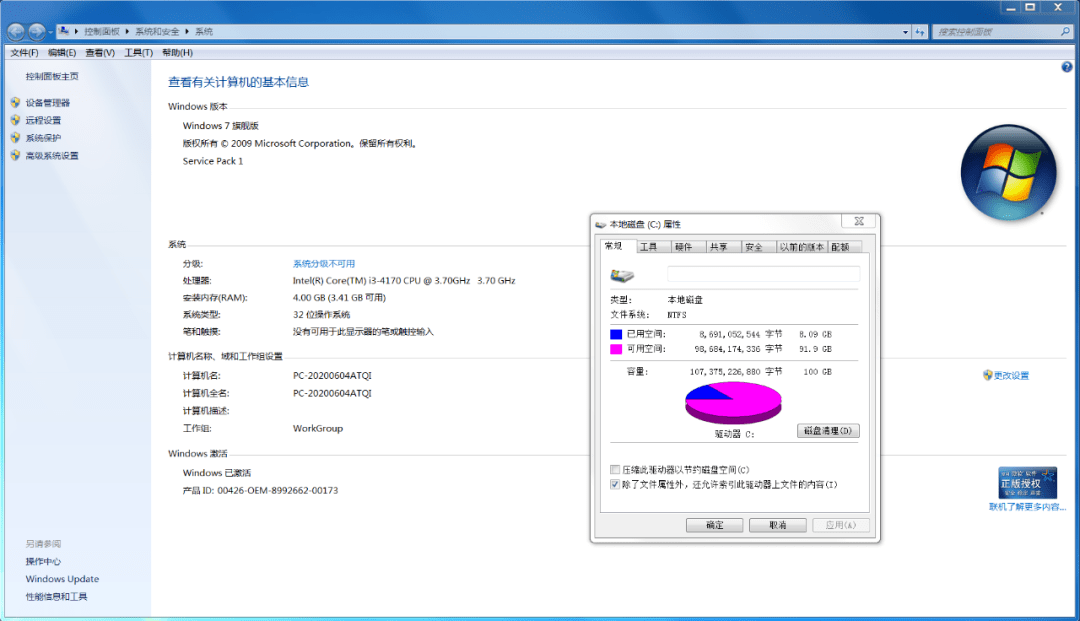Uncheck the index file contents checkbox

(614, 485)
